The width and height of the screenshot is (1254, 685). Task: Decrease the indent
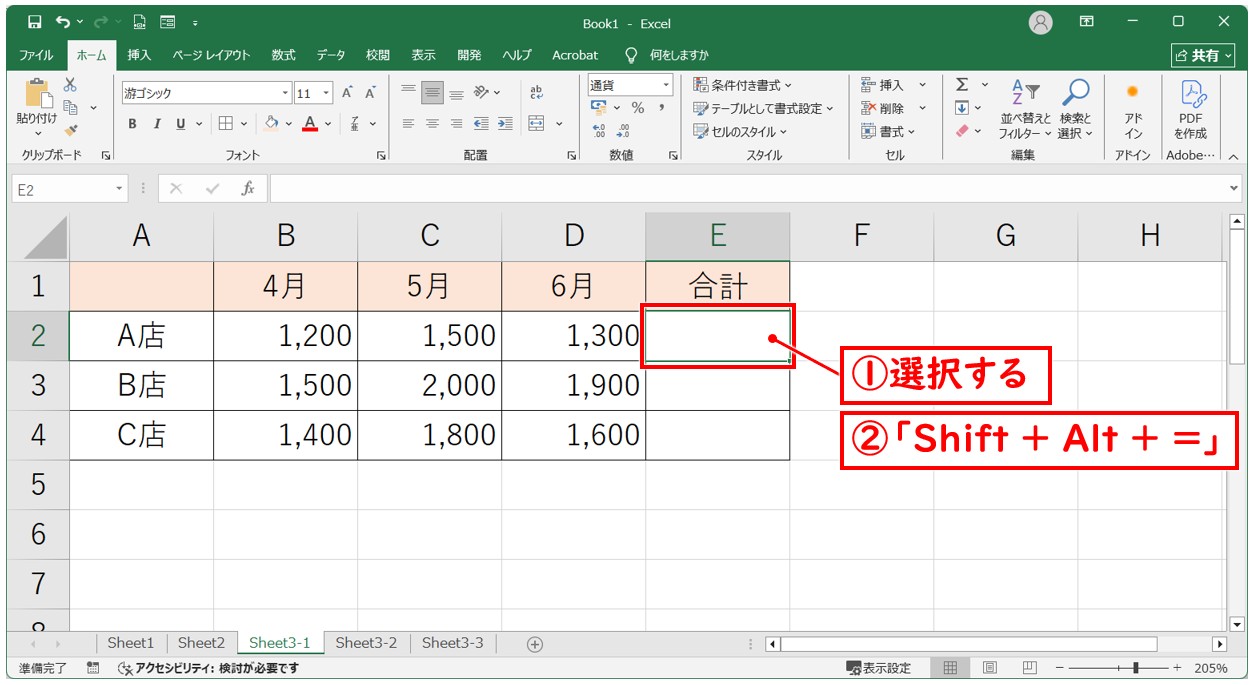coord(481,124)
